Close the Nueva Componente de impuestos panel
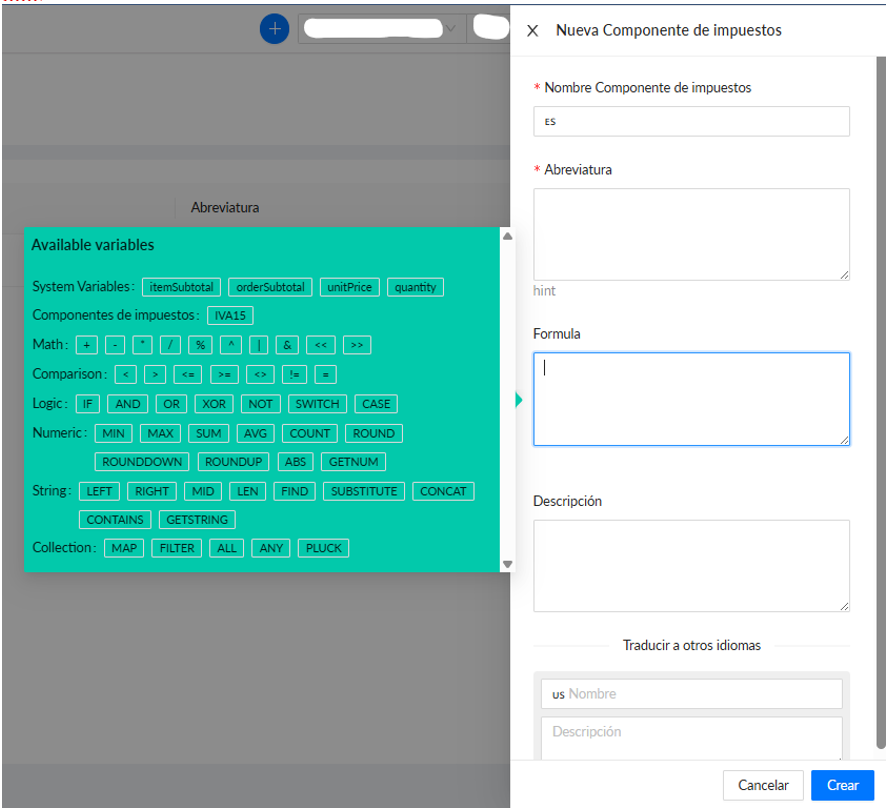Screen dimensions: 888x808 pyautogui.click(x=532, y=31)
